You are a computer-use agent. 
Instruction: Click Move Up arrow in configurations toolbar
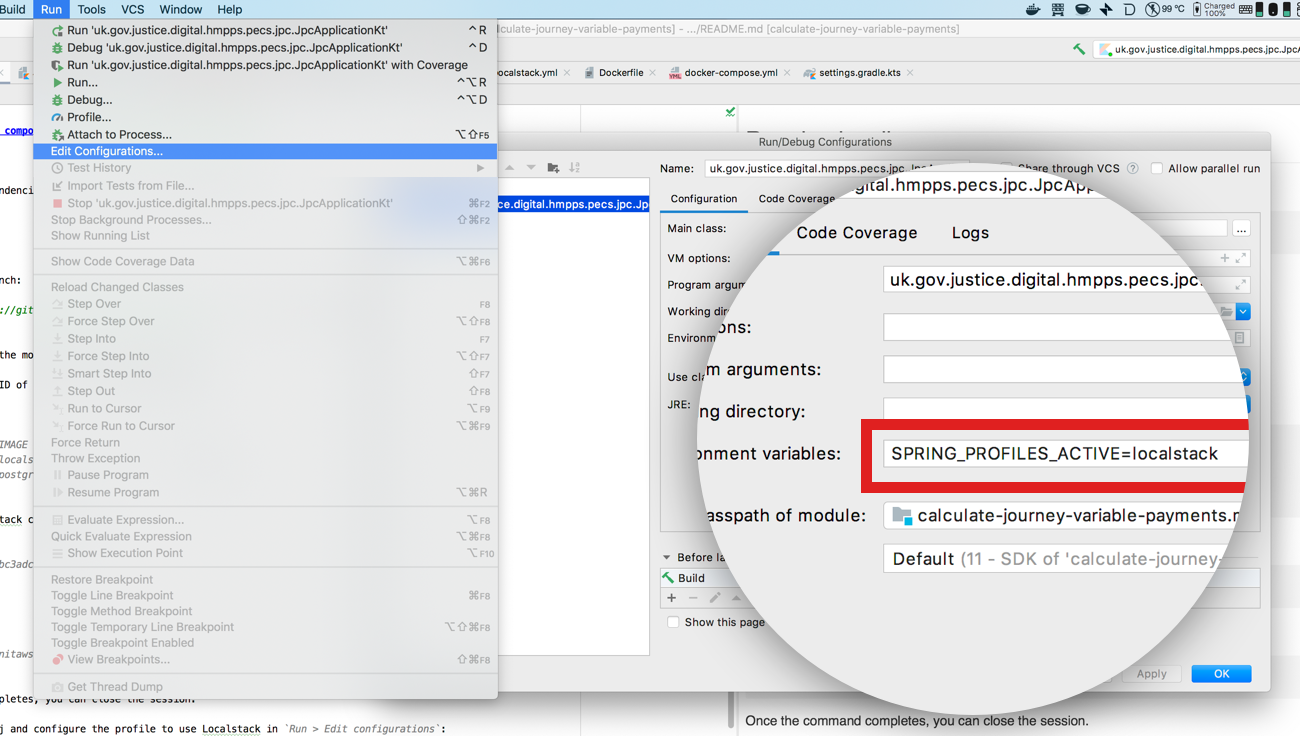click(510, 168)
